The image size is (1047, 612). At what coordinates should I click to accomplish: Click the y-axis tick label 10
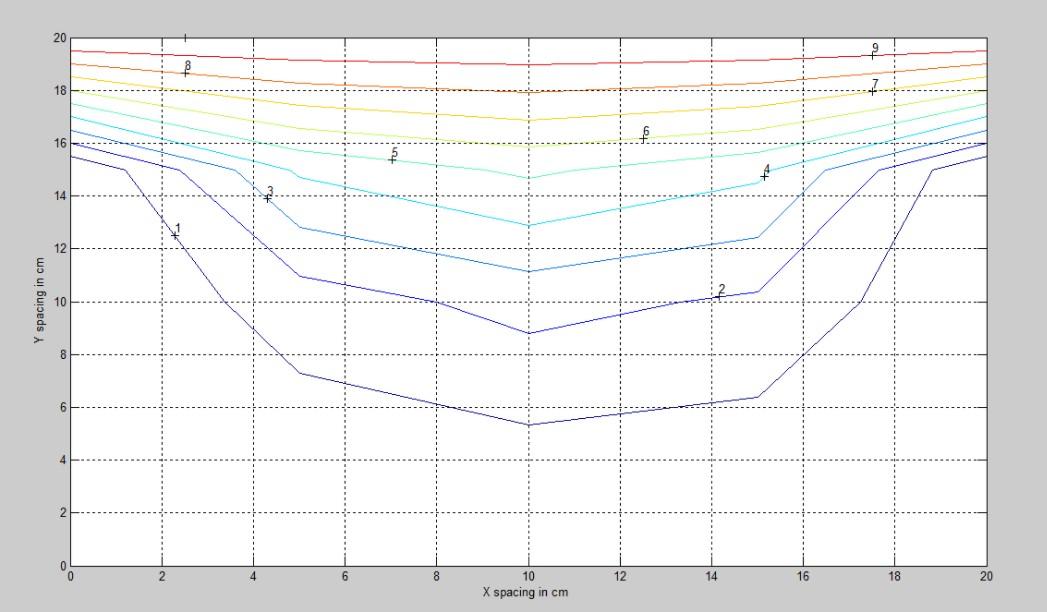[x=60, y=302]
